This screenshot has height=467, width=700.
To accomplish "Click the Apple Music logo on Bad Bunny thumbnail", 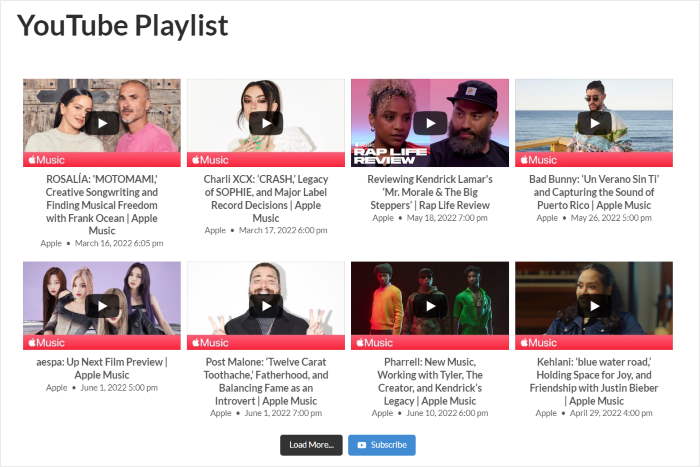I will point(538,160).
